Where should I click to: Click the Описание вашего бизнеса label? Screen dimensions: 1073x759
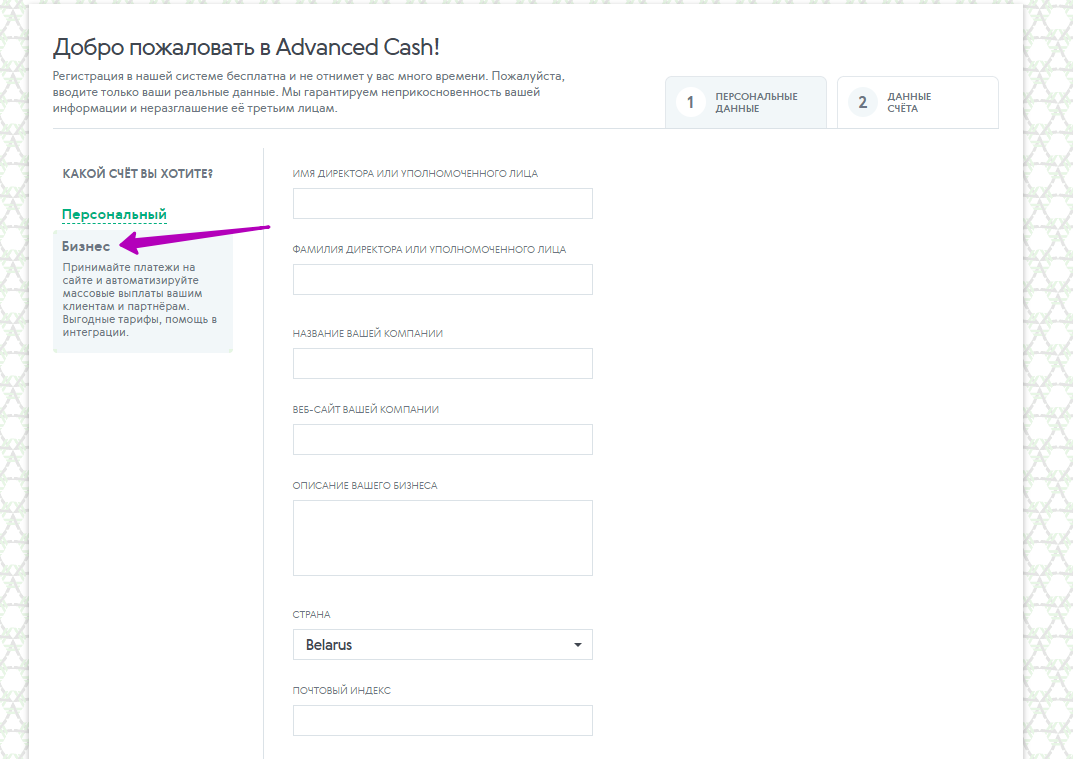364,485
